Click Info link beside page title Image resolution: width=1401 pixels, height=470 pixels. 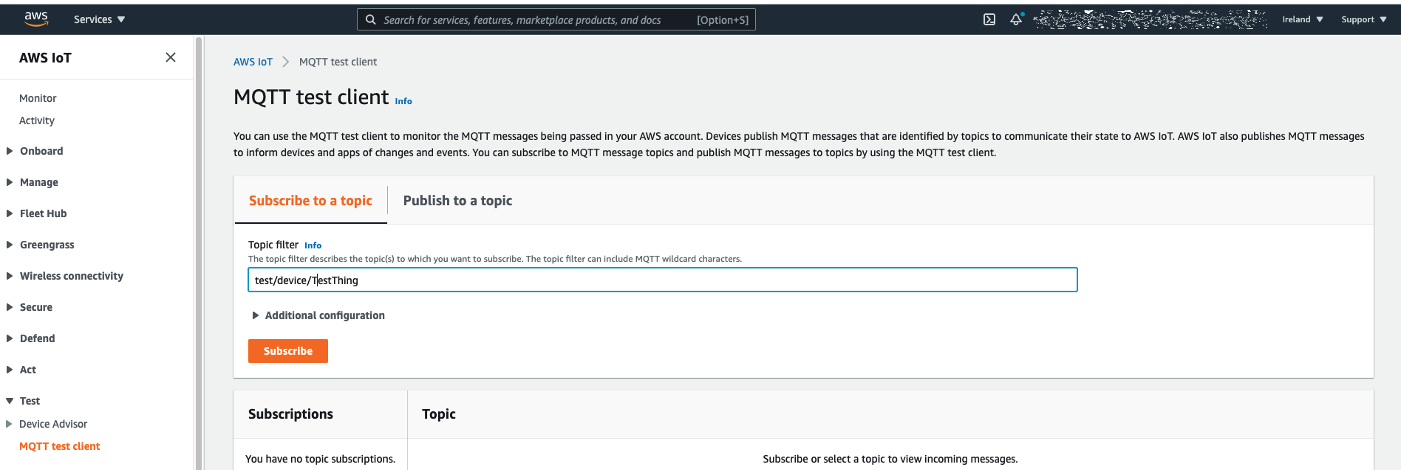[x=403, y=101]
